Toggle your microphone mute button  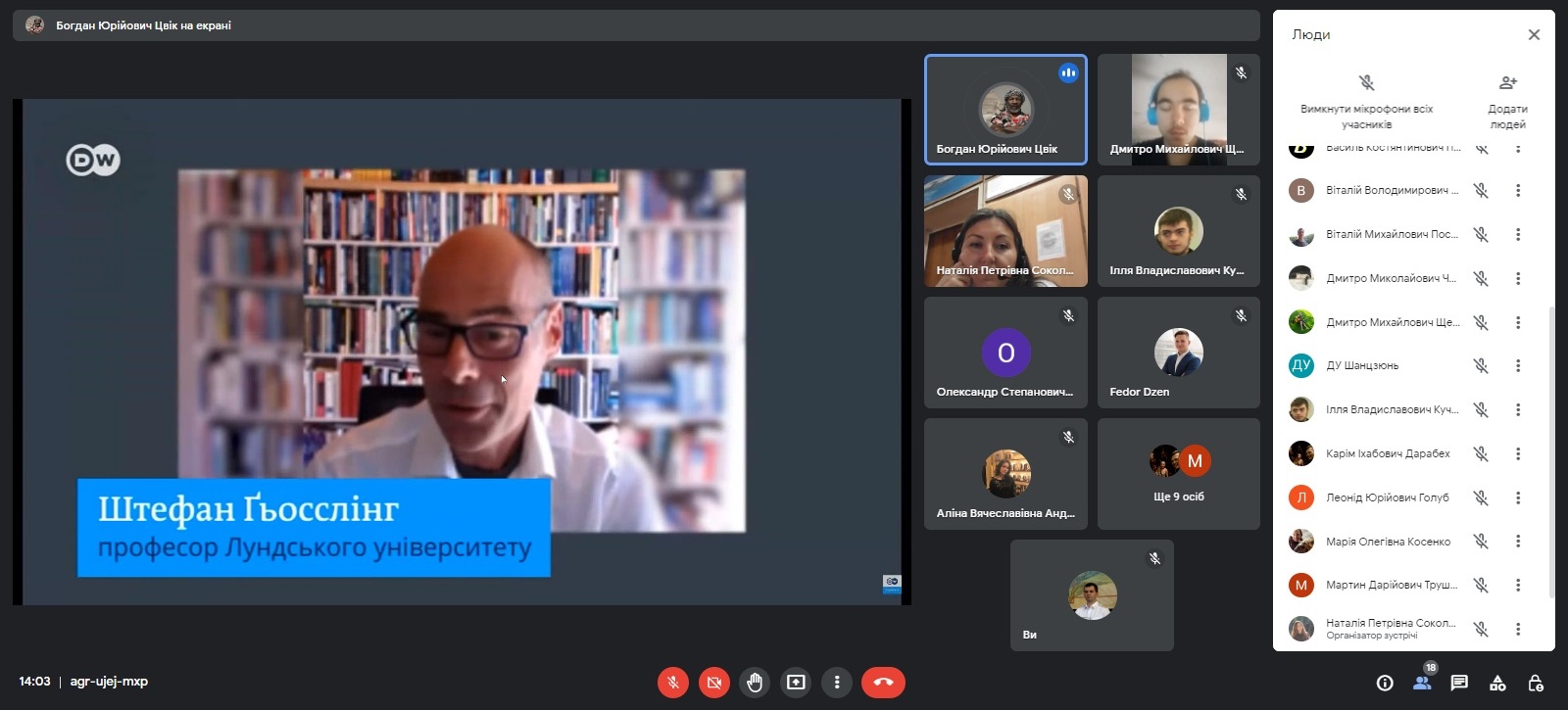point(673,683)
